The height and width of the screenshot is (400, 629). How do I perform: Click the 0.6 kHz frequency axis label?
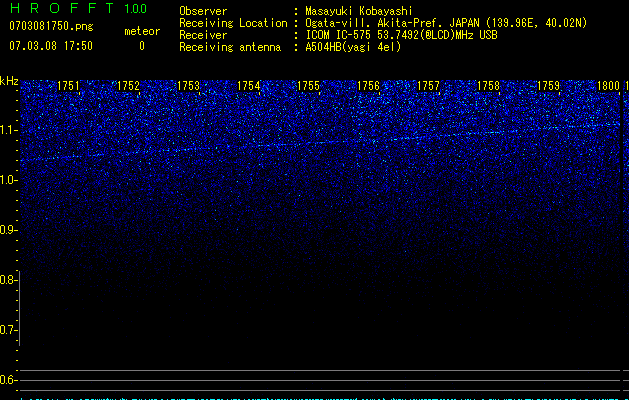[x=9, y=380]
